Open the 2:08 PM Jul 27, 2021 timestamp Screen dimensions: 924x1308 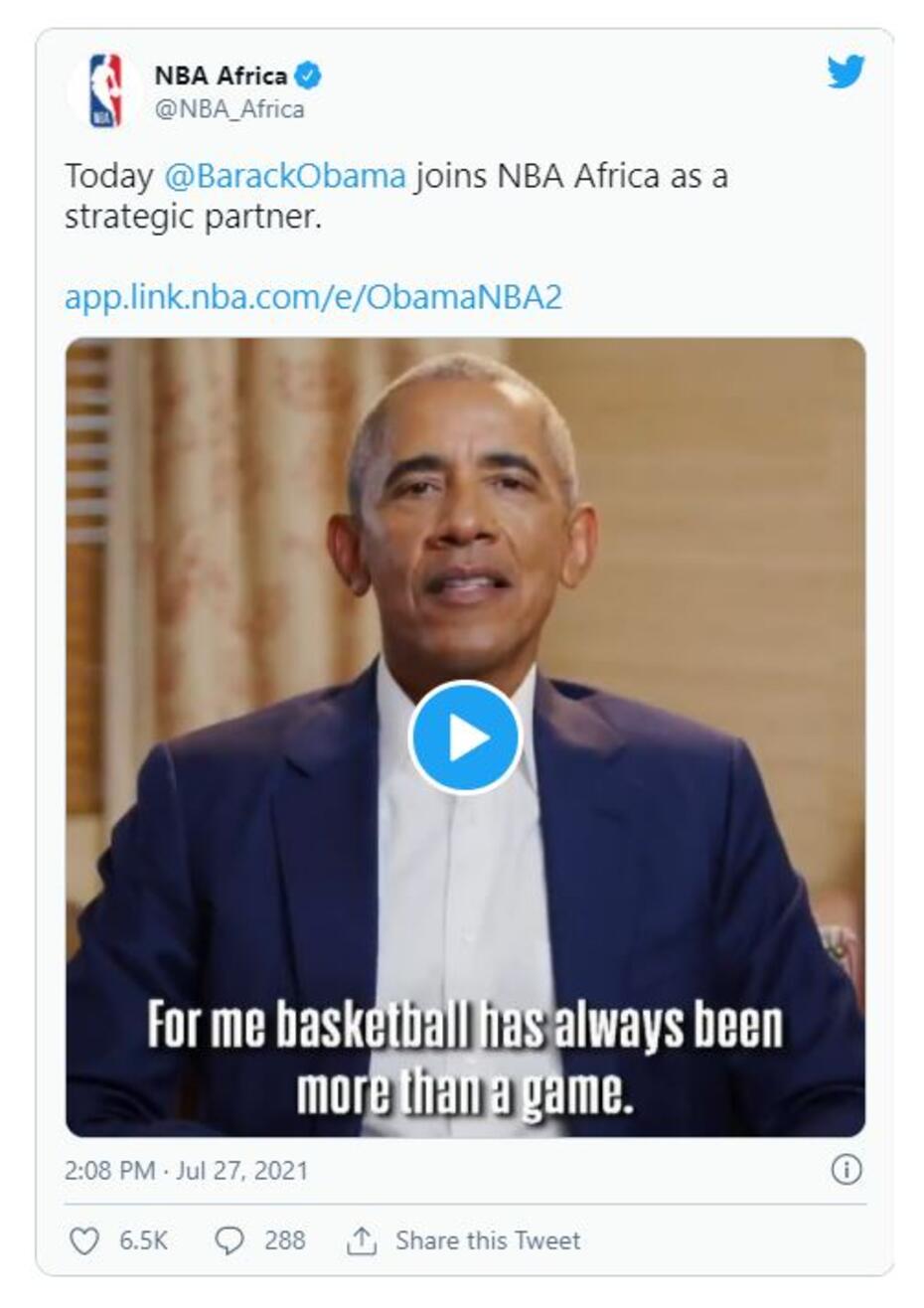pos(186,1170)
